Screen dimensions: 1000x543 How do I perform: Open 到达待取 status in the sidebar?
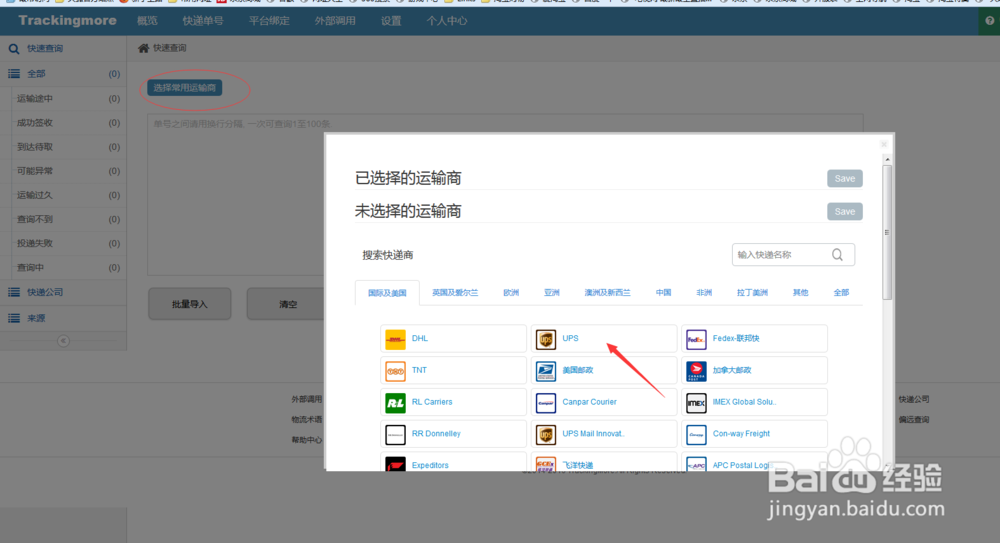(64, 147)
